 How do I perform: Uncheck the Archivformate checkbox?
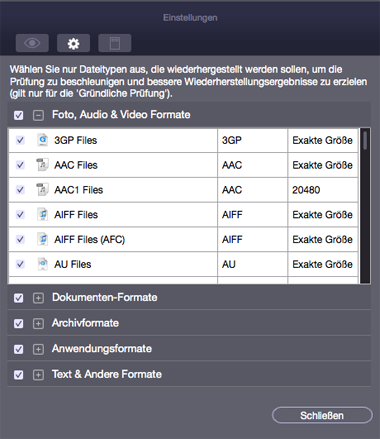pos(19,323)
